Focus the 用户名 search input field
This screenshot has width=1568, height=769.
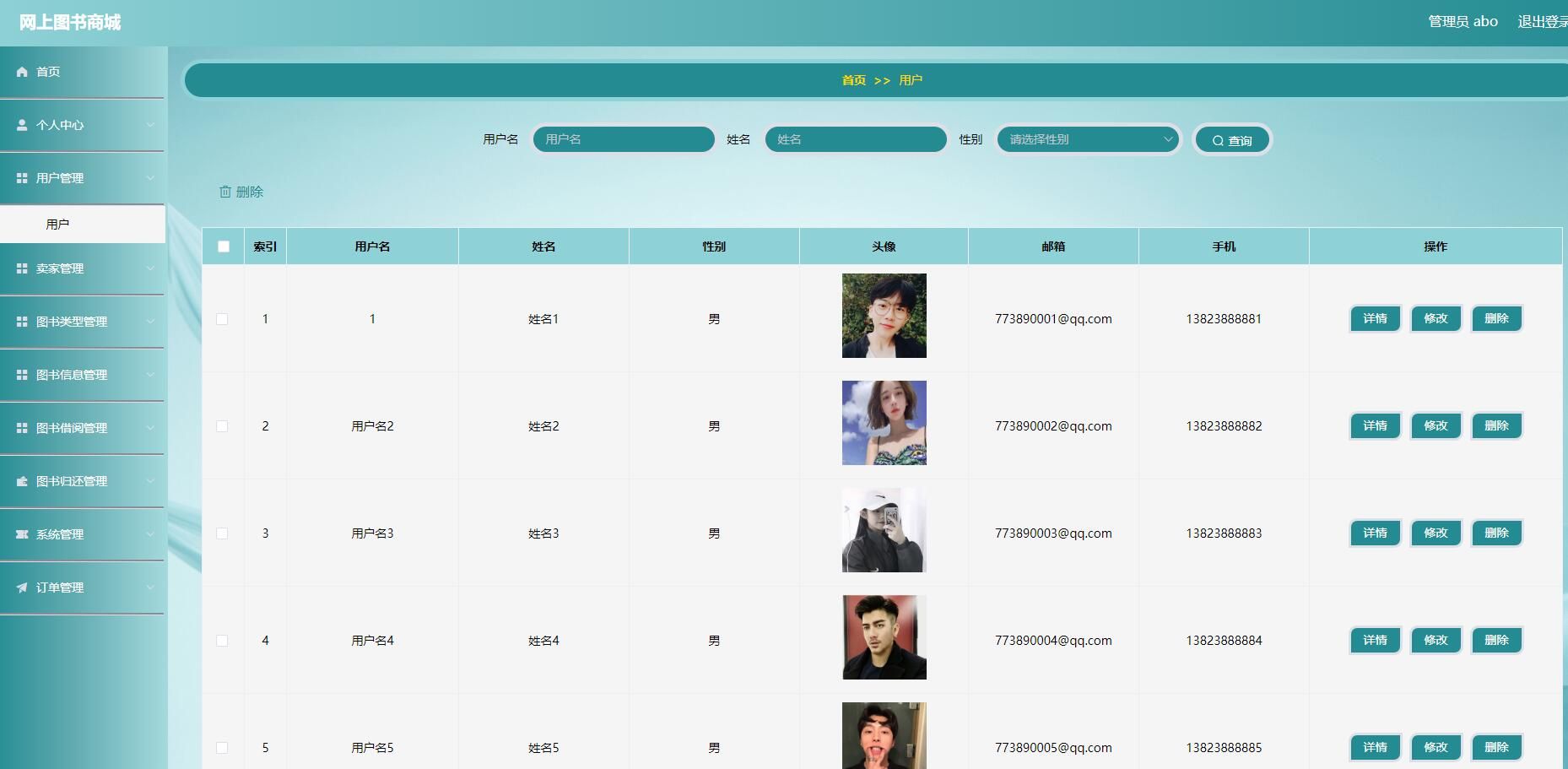coord(624,139)
